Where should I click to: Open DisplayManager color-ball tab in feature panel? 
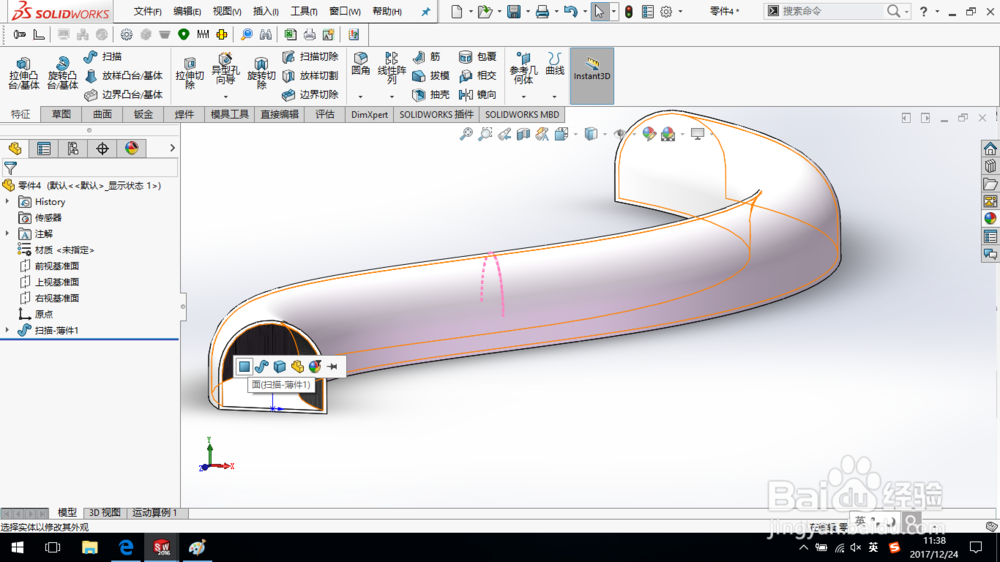click(x=131, y=149)
